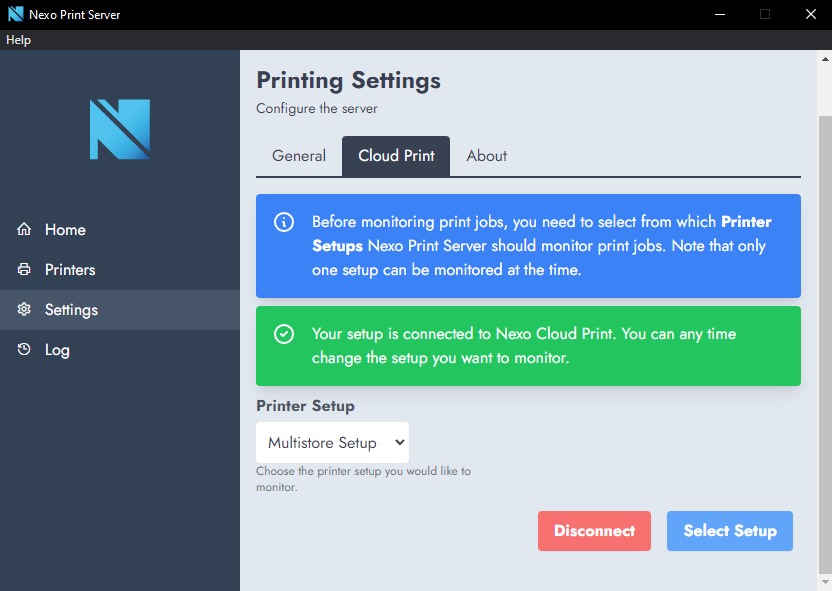Click the vertical scrollbar thumb
Screen dimensions: 832x591
point(825,344)
